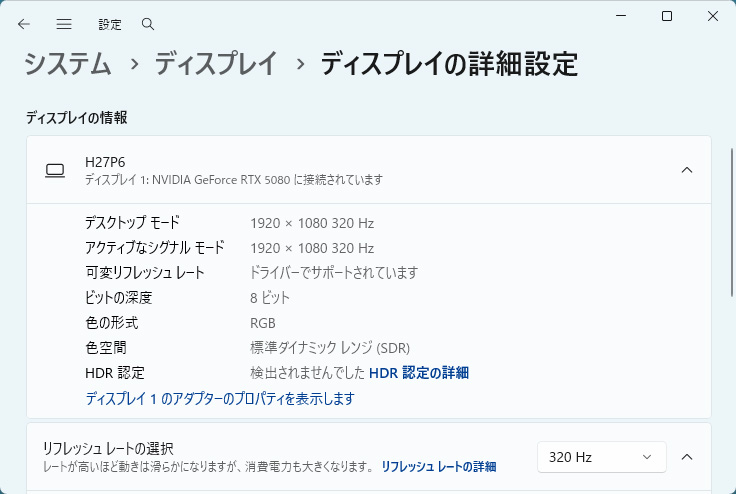This screenshot has height=494, width=736.
Task: Collapse the リフレッシュ レートの選択 section
Action: (x=687, y=457)
